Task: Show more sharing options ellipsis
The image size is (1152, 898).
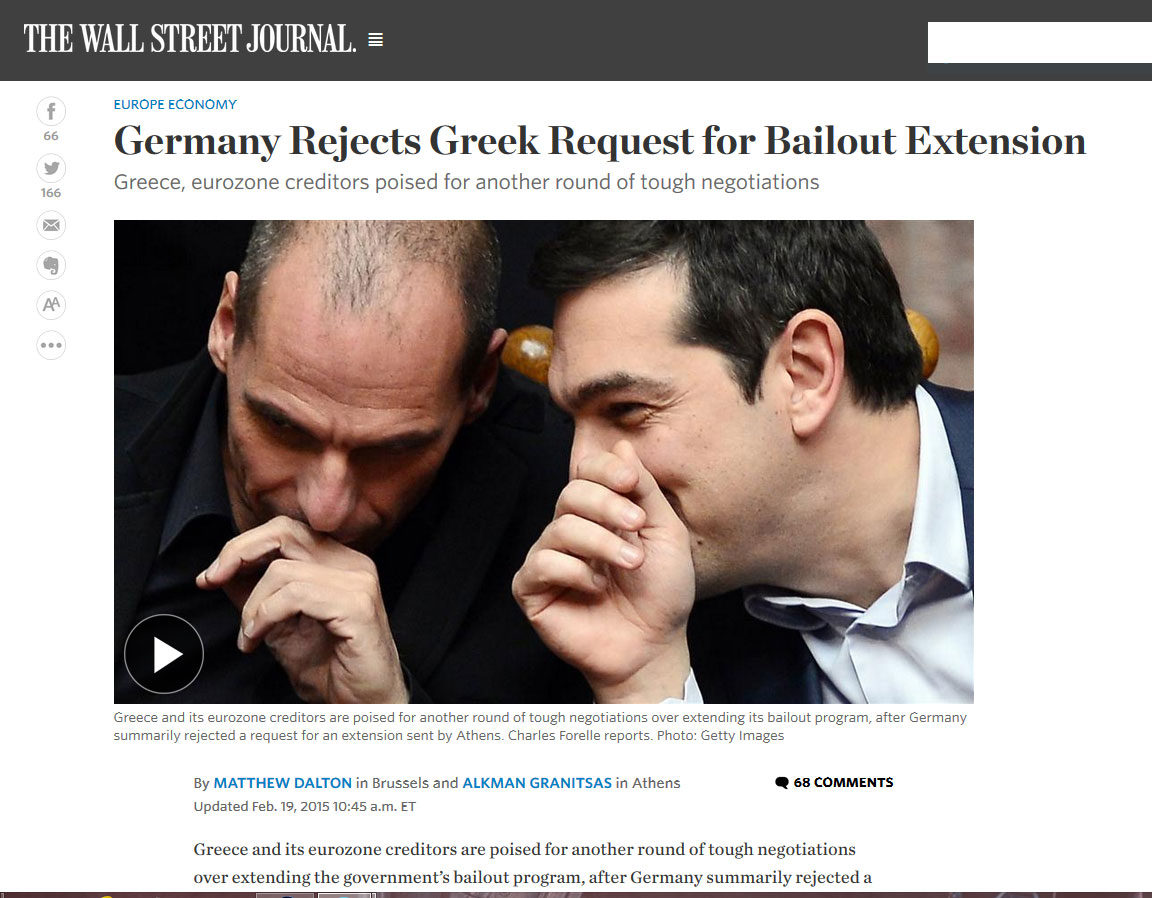Action: [x=51, y=345]
